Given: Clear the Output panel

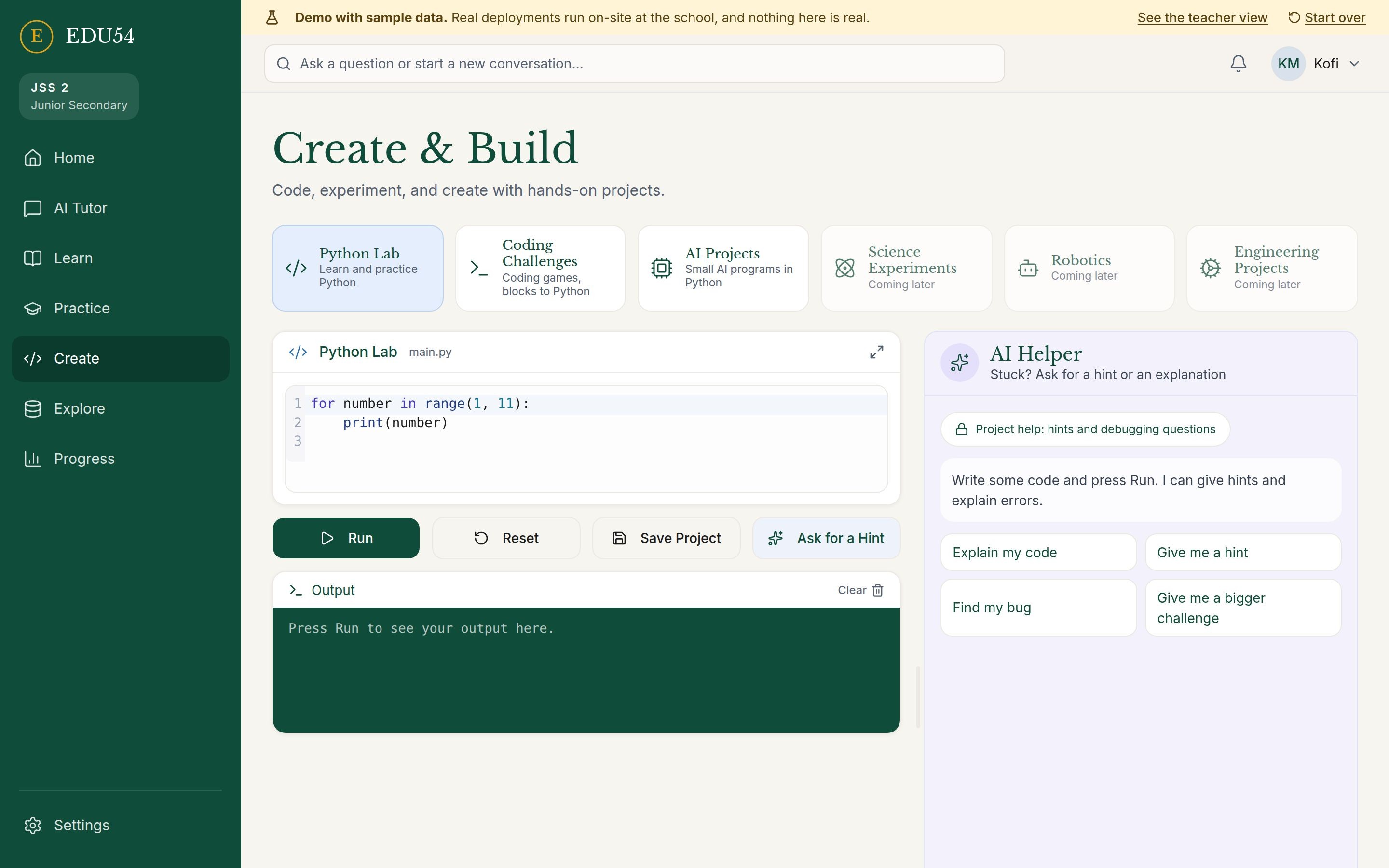Looking at the screenshot, I should coord(860,590).
